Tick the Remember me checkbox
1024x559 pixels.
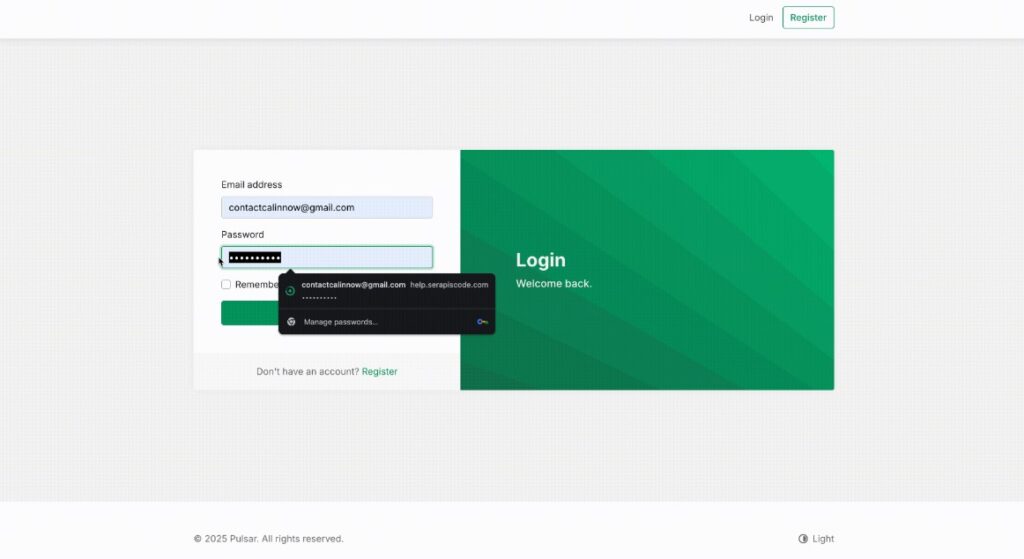coord(226,284)
